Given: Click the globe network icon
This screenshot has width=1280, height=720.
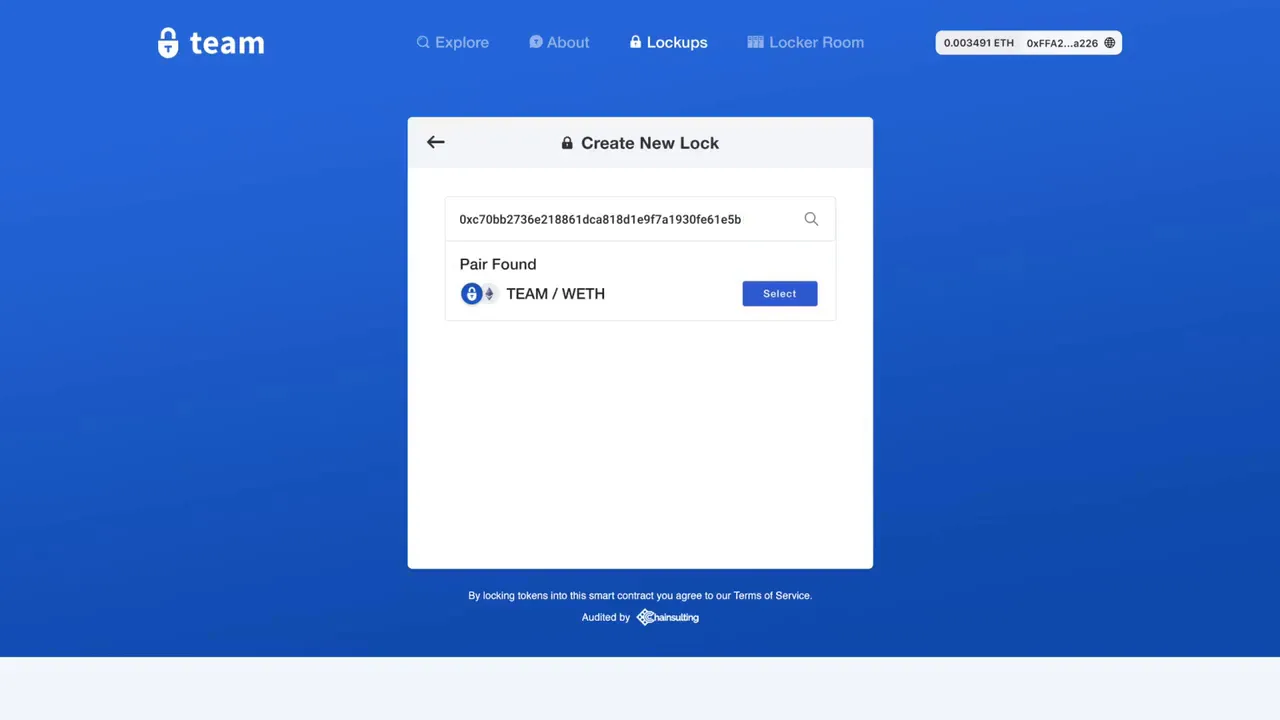Looking at the screenshot, I should pyautogui.click(x=1109, y=43).
